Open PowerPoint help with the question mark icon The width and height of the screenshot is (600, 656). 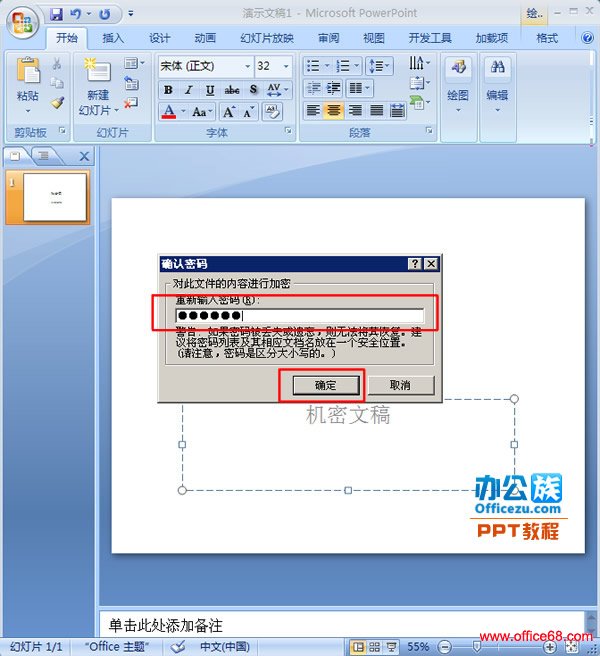pos(587,38)
